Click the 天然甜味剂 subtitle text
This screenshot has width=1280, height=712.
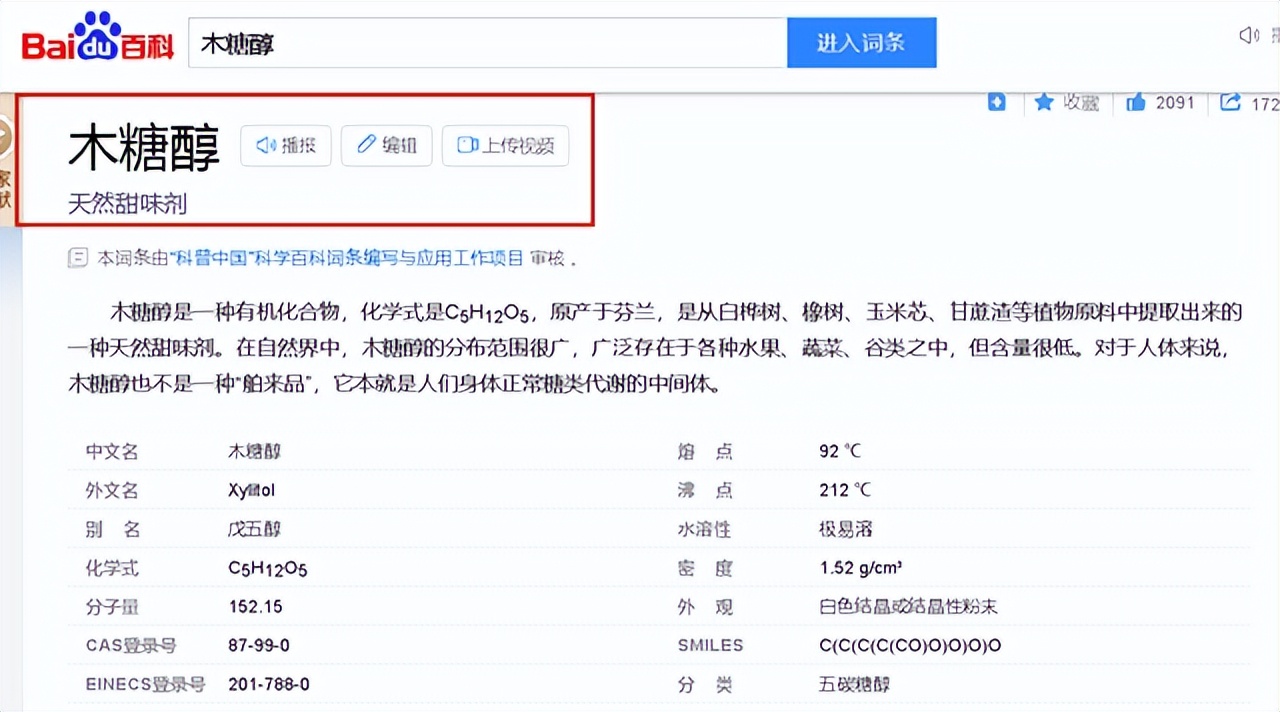coord(127,204)
